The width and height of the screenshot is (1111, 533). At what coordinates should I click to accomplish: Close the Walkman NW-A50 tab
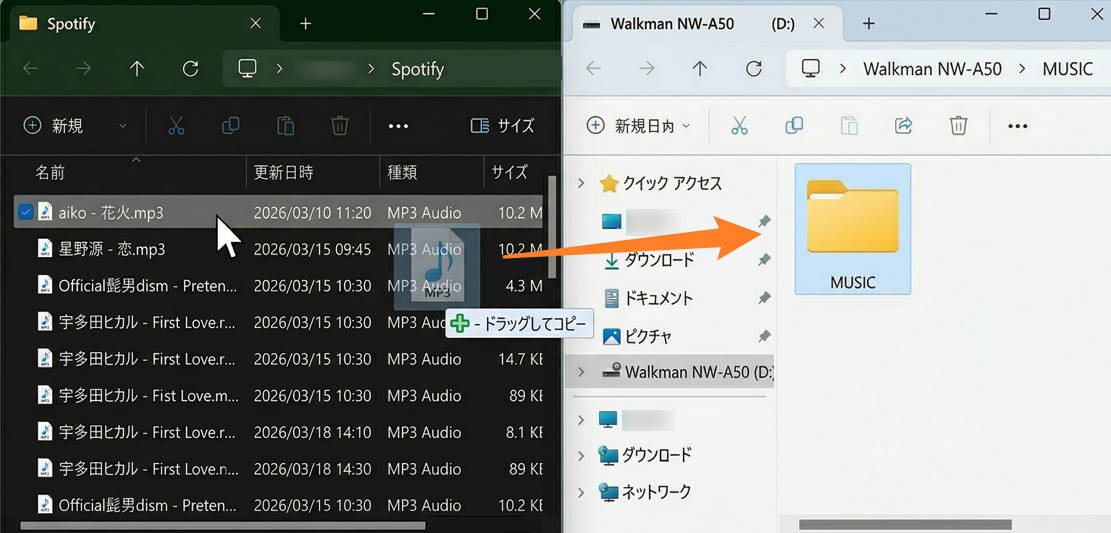(818, 23)
